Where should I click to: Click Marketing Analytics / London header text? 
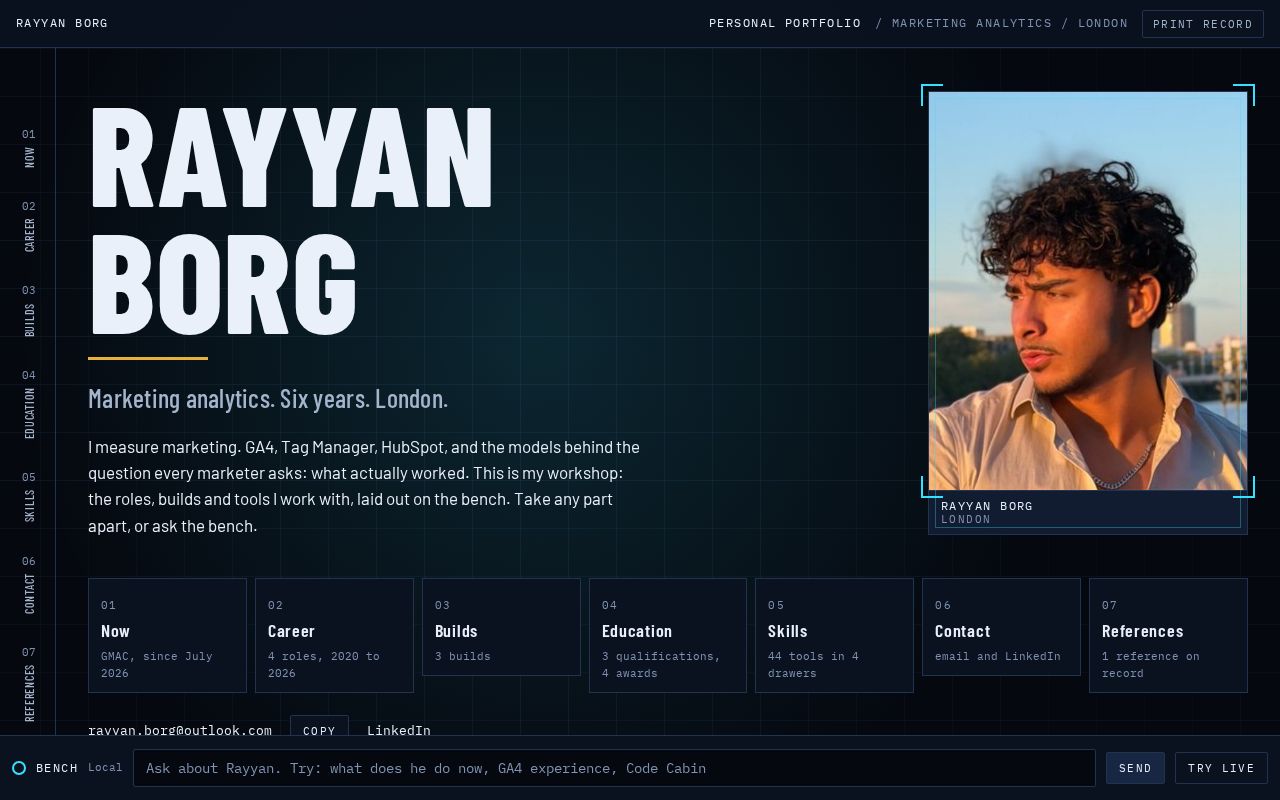(1002, 23)
